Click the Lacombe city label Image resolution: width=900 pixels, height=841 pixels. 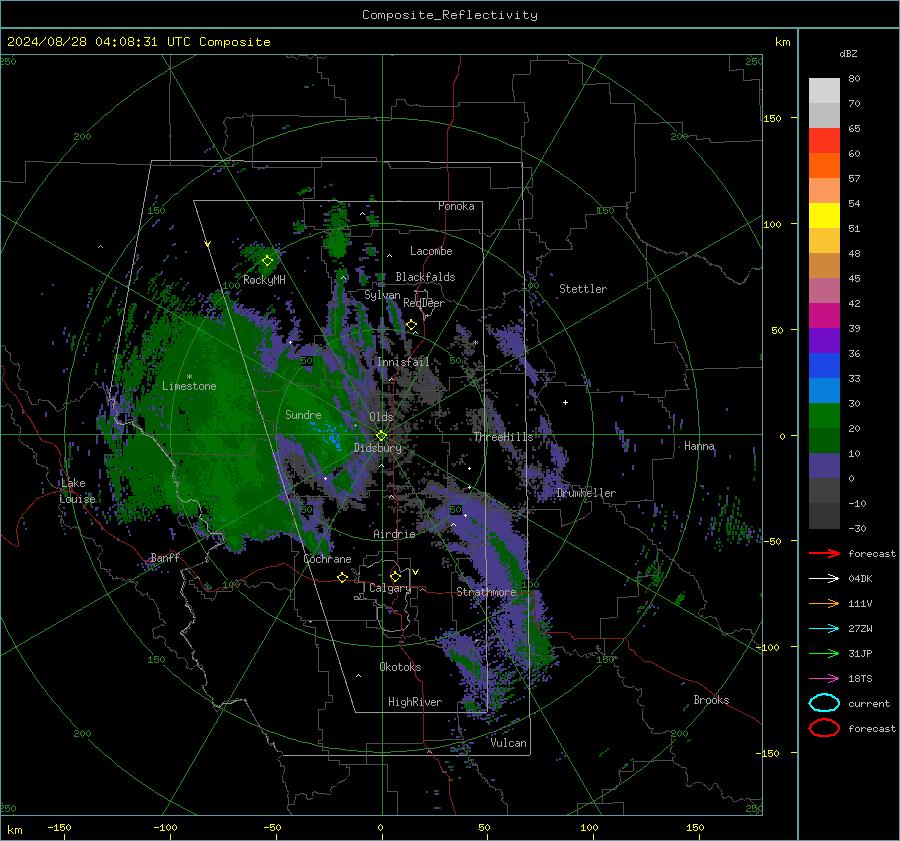[x=431, y=251]
